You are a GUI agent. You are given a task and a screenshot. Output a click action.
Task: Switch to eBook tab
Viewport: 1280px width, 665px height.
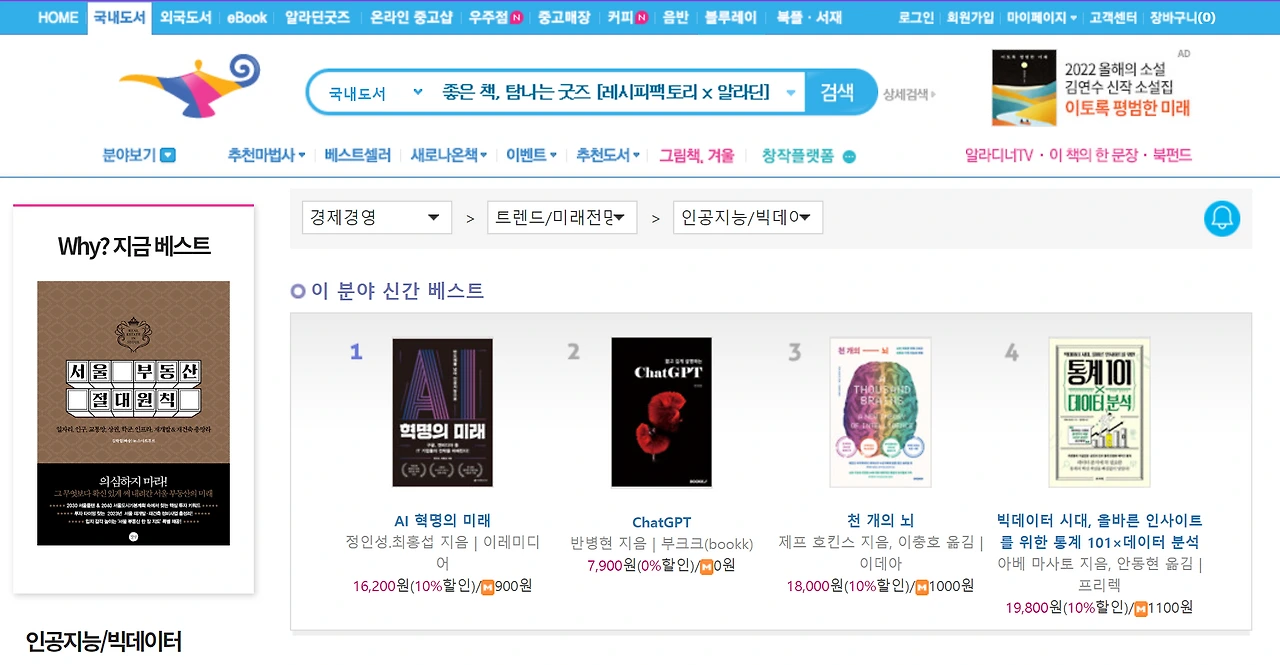247,17
